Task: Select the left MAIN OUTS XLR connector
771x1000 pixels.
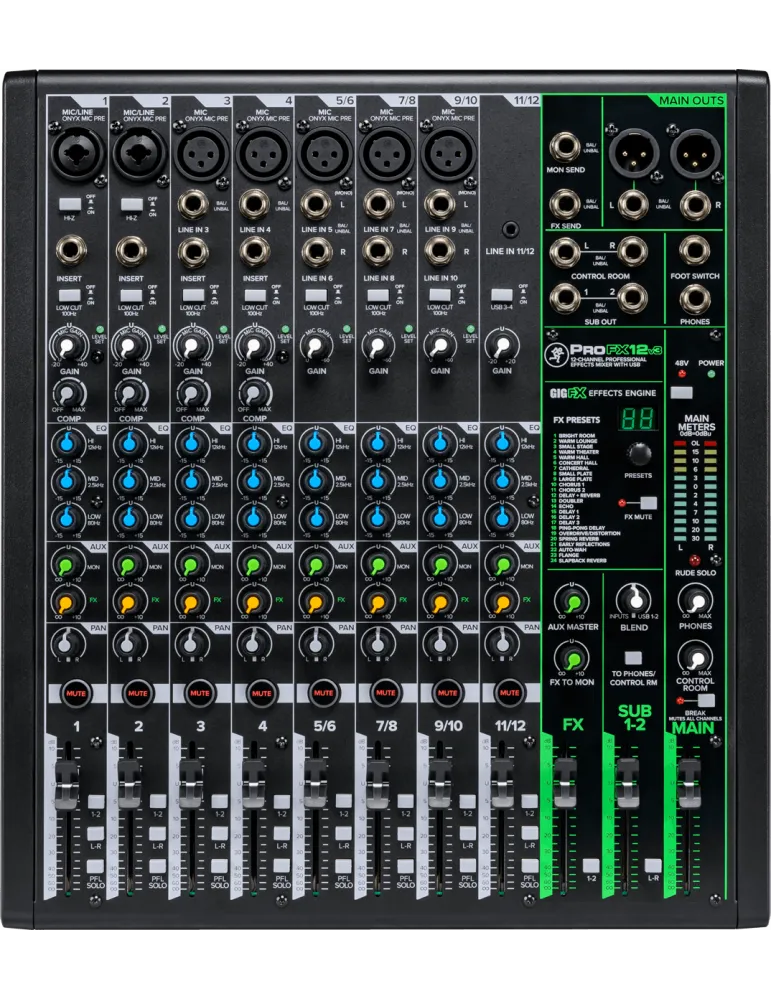Action: (633, 154)
